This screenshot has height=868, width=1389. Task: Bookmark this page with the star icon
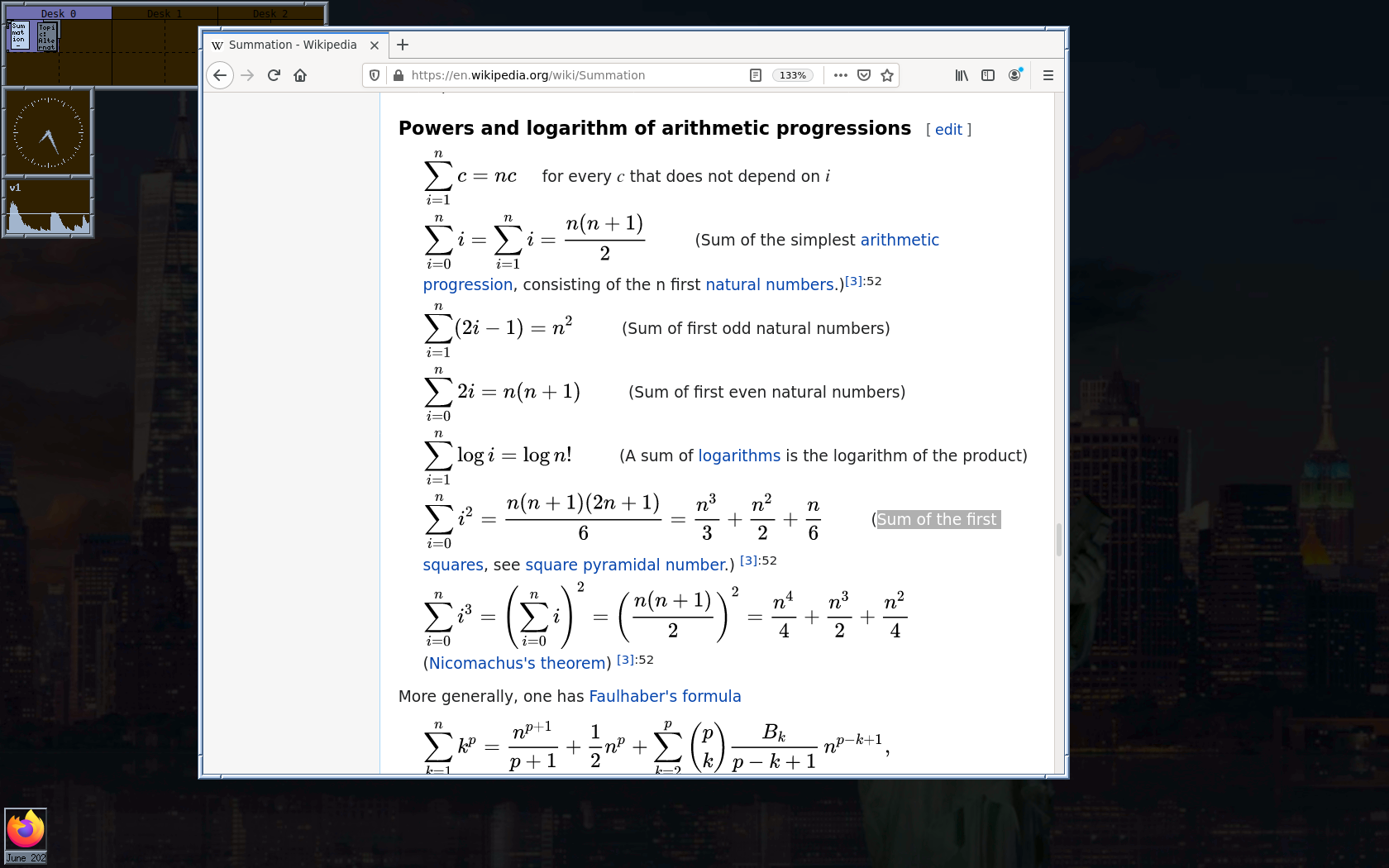pyautogui.click(x=887, y=75)
